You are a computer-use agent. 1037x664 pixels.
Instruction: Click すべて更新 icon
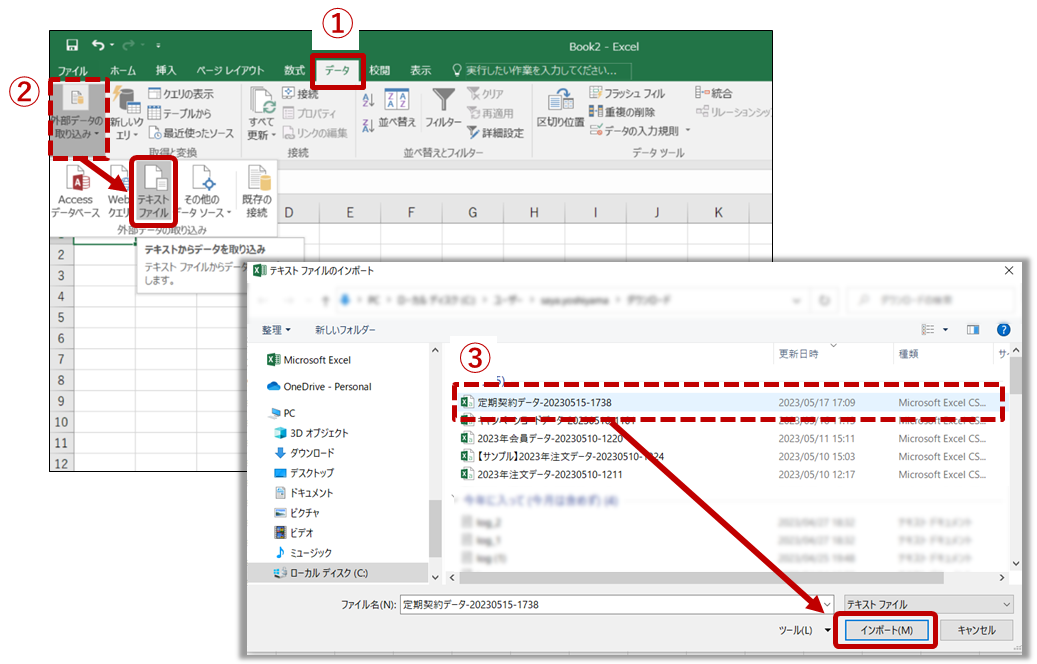[262, 114]
